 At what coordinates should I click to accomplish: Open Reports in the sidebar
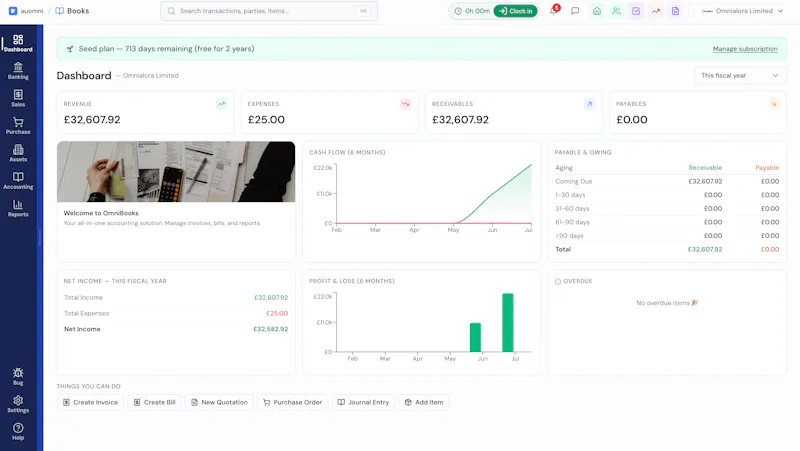18,209
